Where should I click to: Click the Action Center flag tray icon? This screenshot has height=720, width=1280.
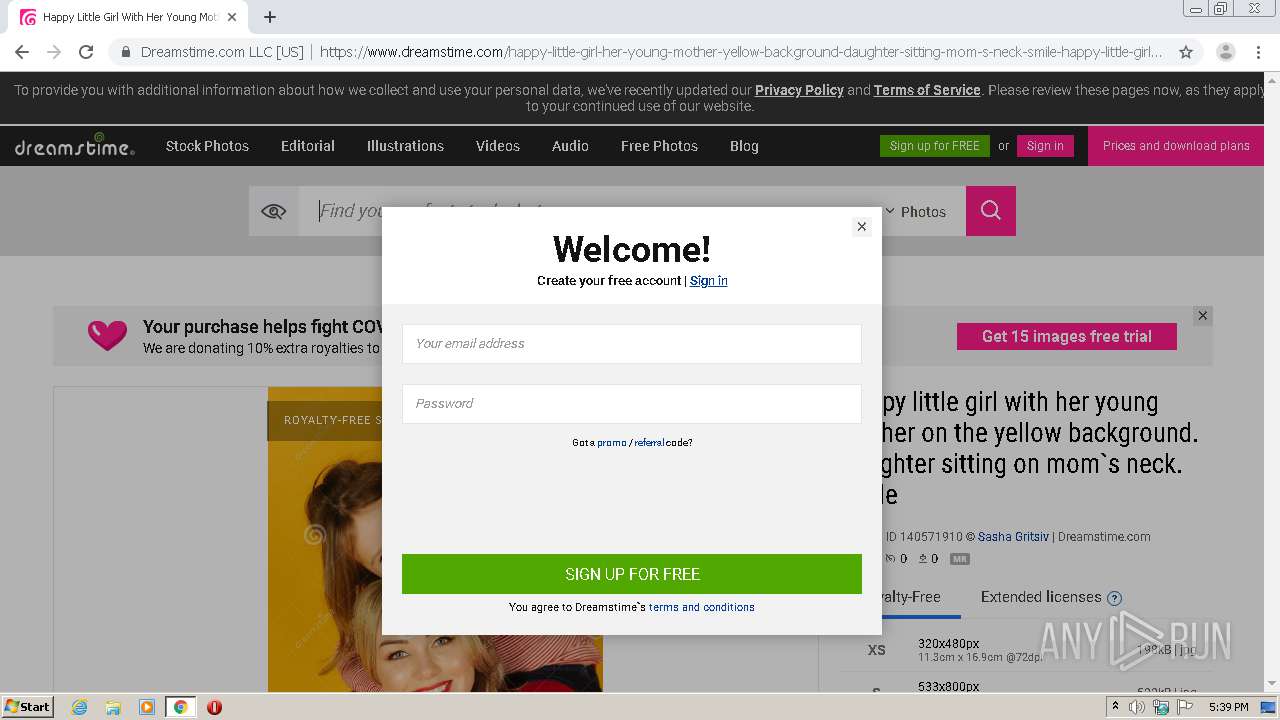click(1184, 707)
